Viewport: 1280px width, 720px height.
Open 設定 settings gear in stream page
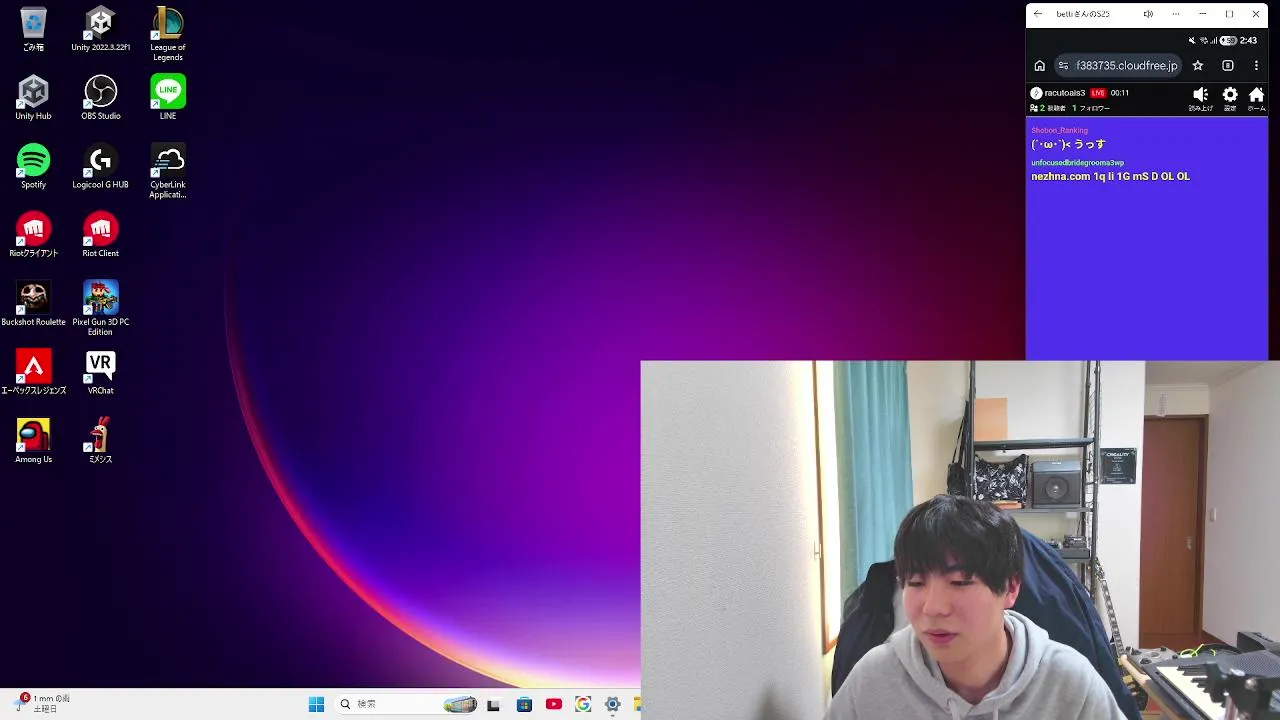[1230, 98]
